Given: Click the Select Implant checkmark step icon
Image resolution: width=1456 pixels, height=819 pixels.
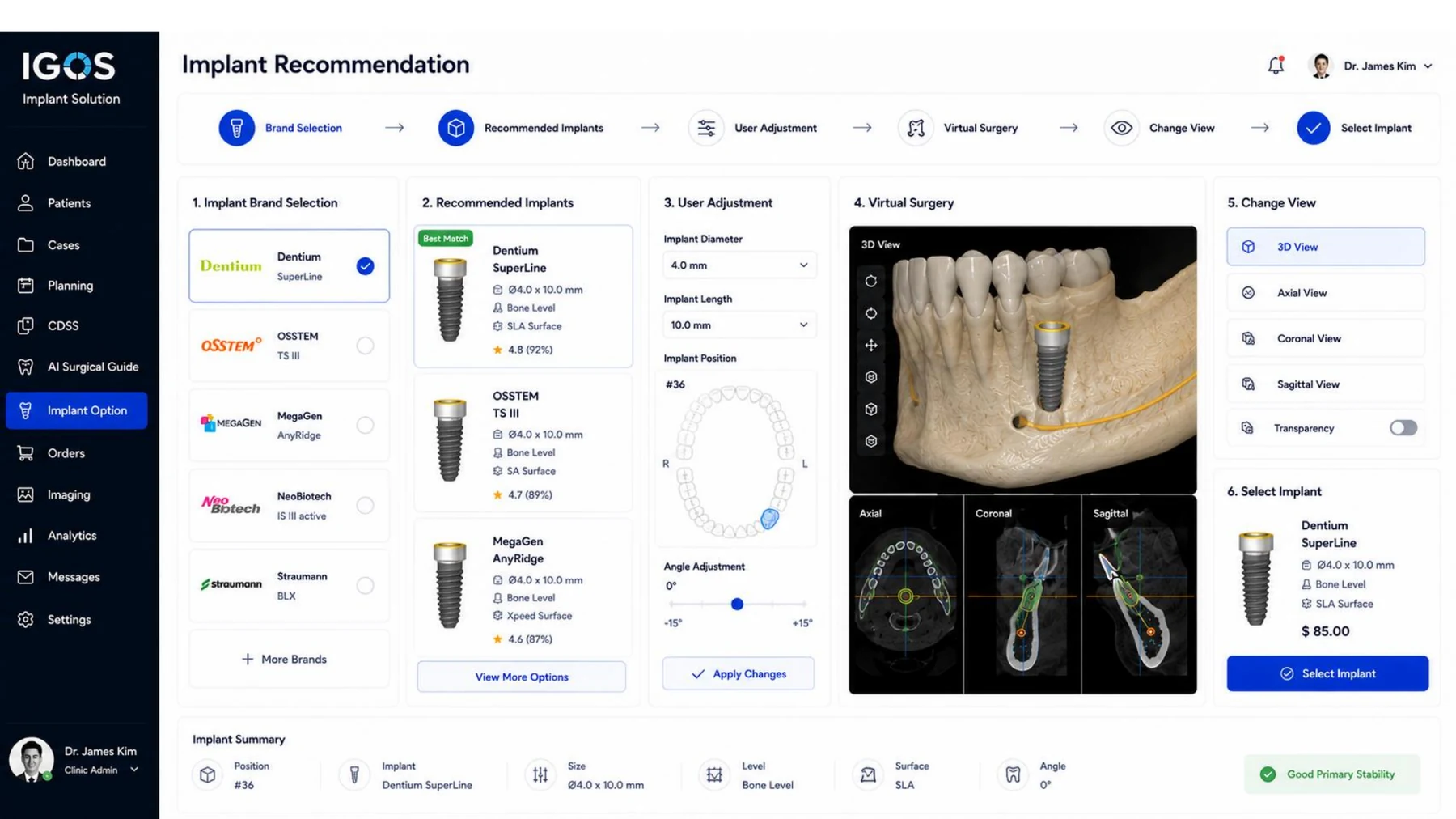Looking at the screenshot, I should click(x=1314, y=128).
